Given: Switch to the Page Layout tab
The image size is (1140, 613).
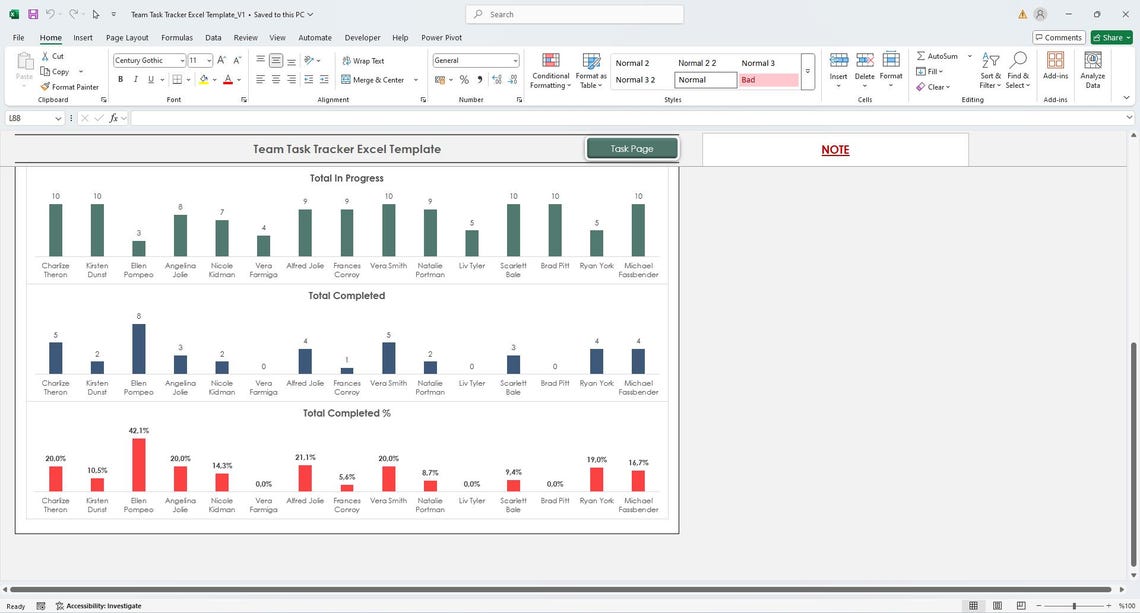Looking at the screenshot, I should tap(127, 38).
